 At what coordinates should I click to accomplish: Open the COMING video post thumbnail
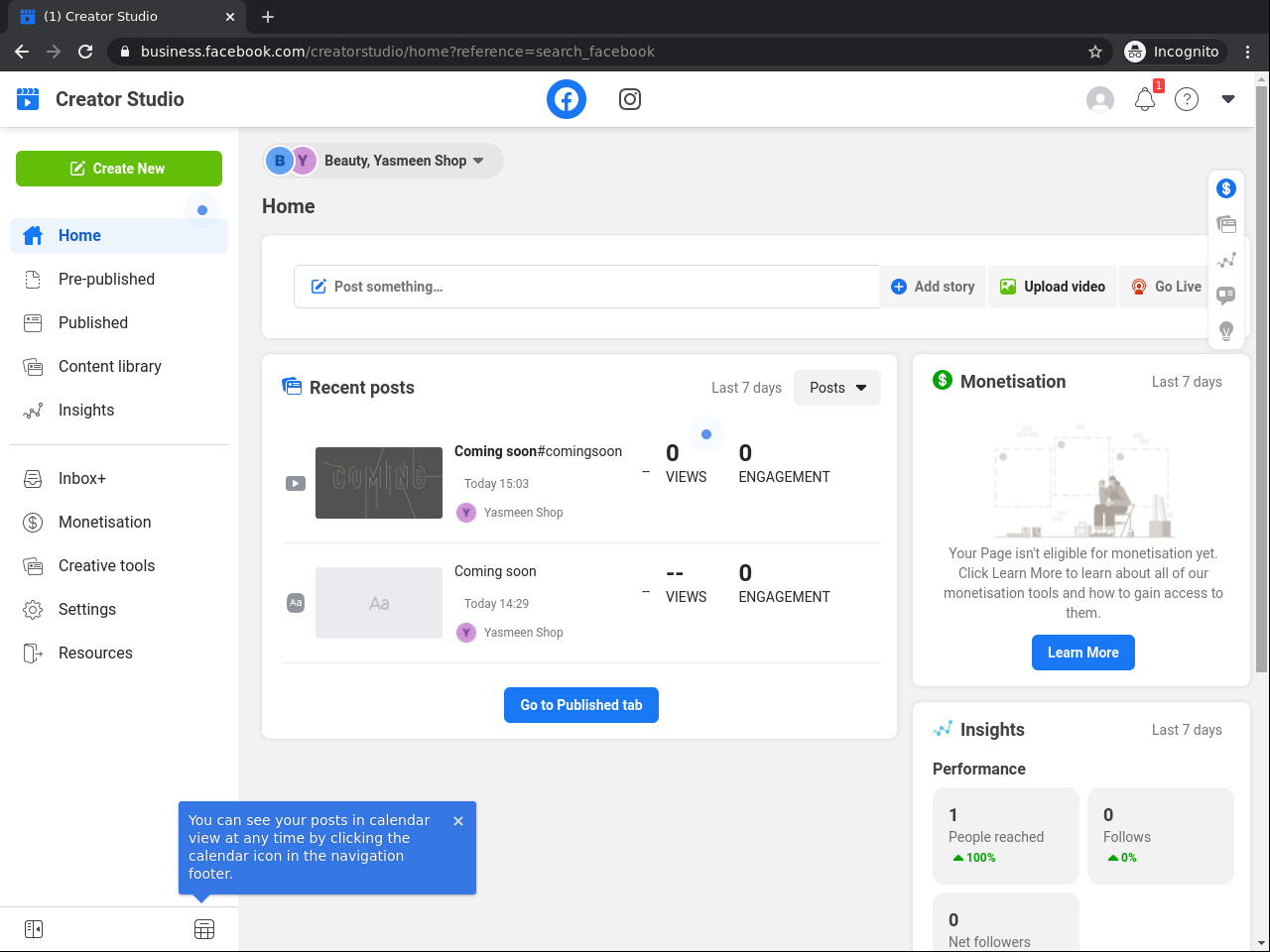pyautogui.click(x=379, y=483)
